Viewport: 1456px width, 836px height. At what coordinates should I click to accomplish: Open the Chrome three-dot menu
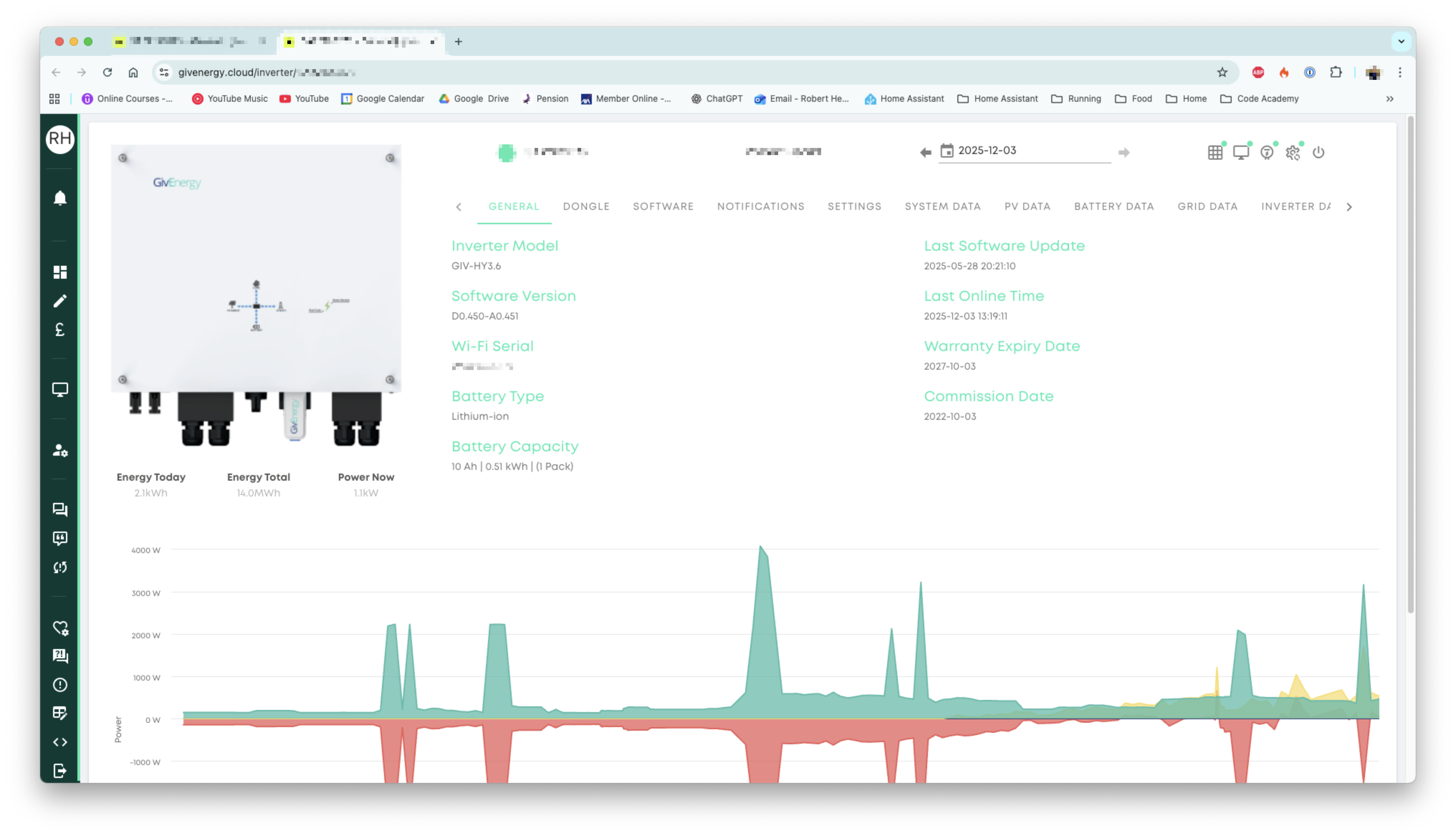click(1400, 72)
